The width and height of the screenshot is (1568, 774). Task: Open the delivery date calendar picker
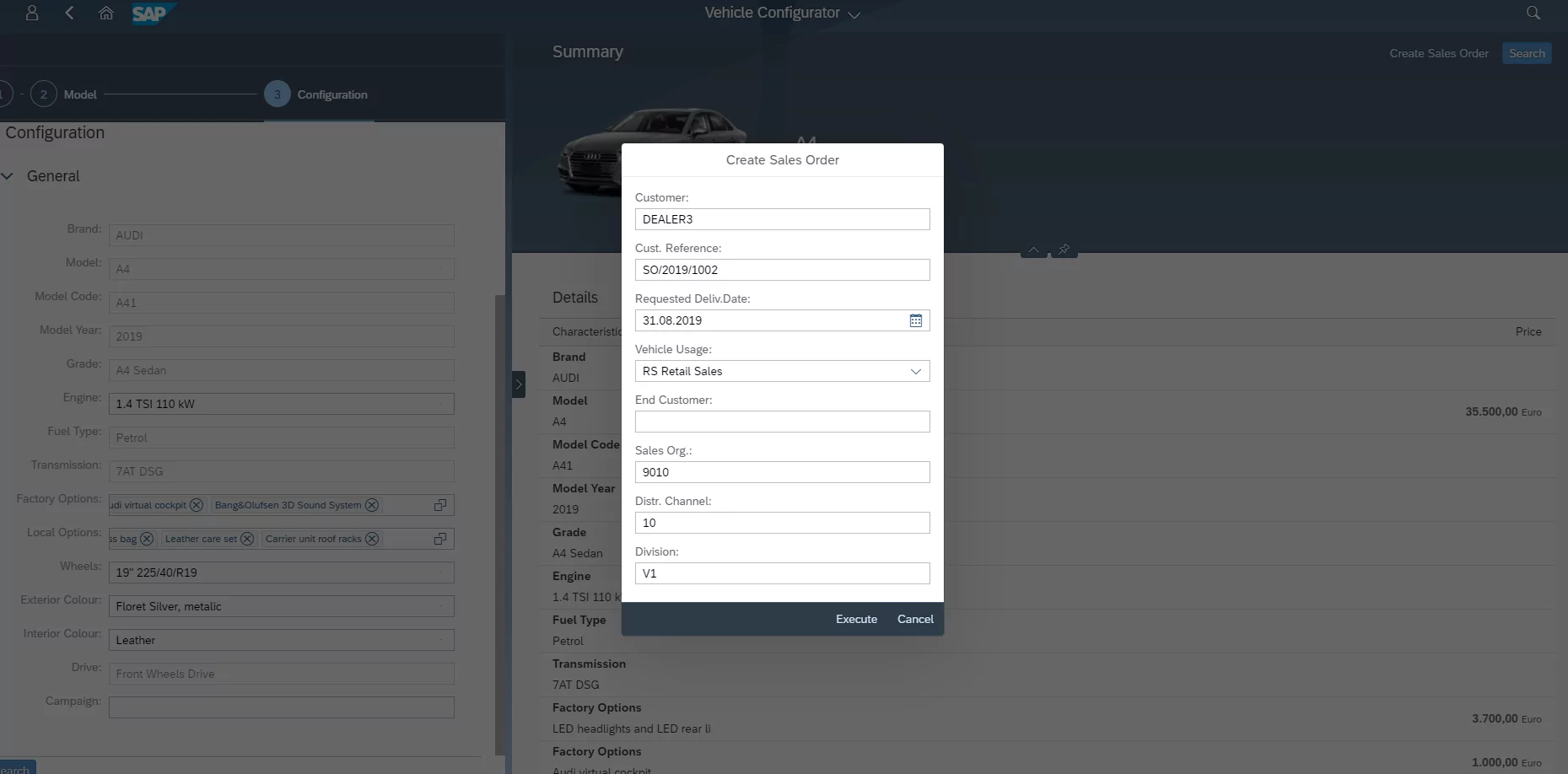click(x=916, y=320)
